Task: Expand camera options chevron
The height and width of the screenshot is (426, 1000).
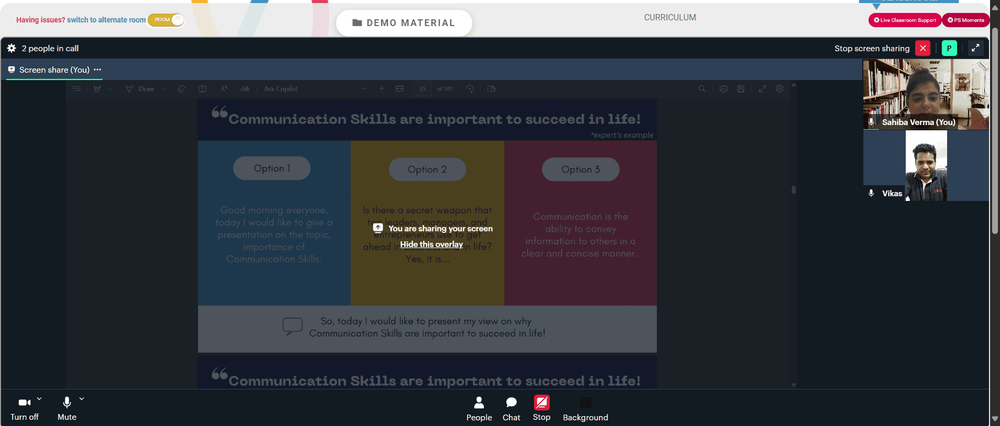Action: tap(39, 399)
